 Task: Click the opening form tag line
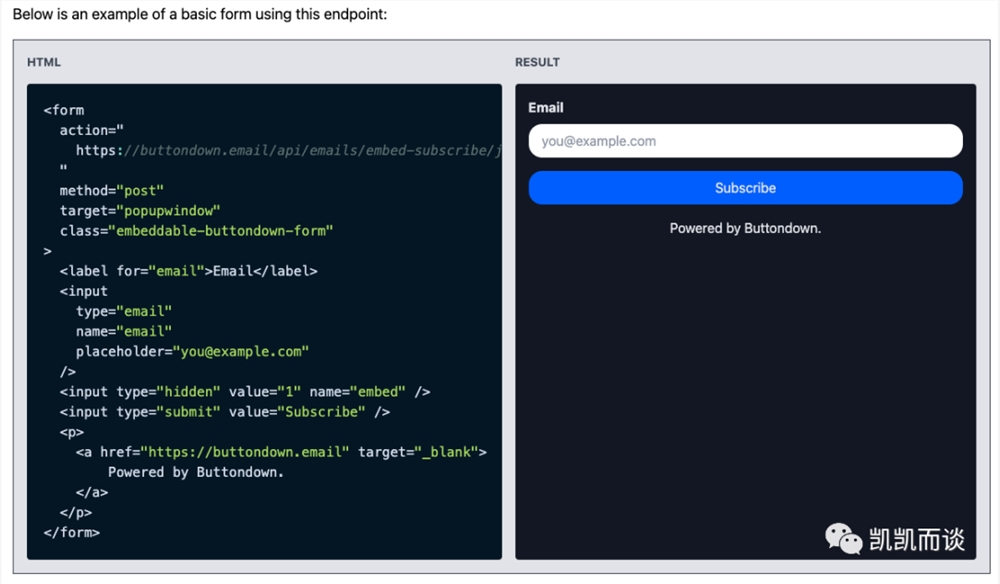point(64,110)
